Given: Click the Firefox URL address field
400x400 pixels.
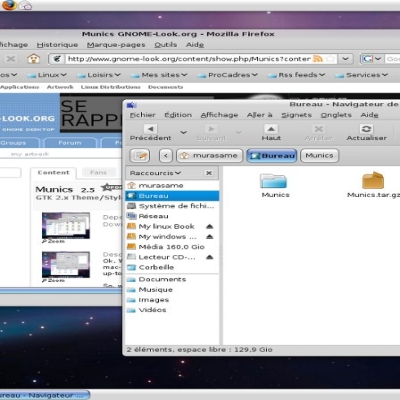Looking at the screenshot, I should coord(189,59).
